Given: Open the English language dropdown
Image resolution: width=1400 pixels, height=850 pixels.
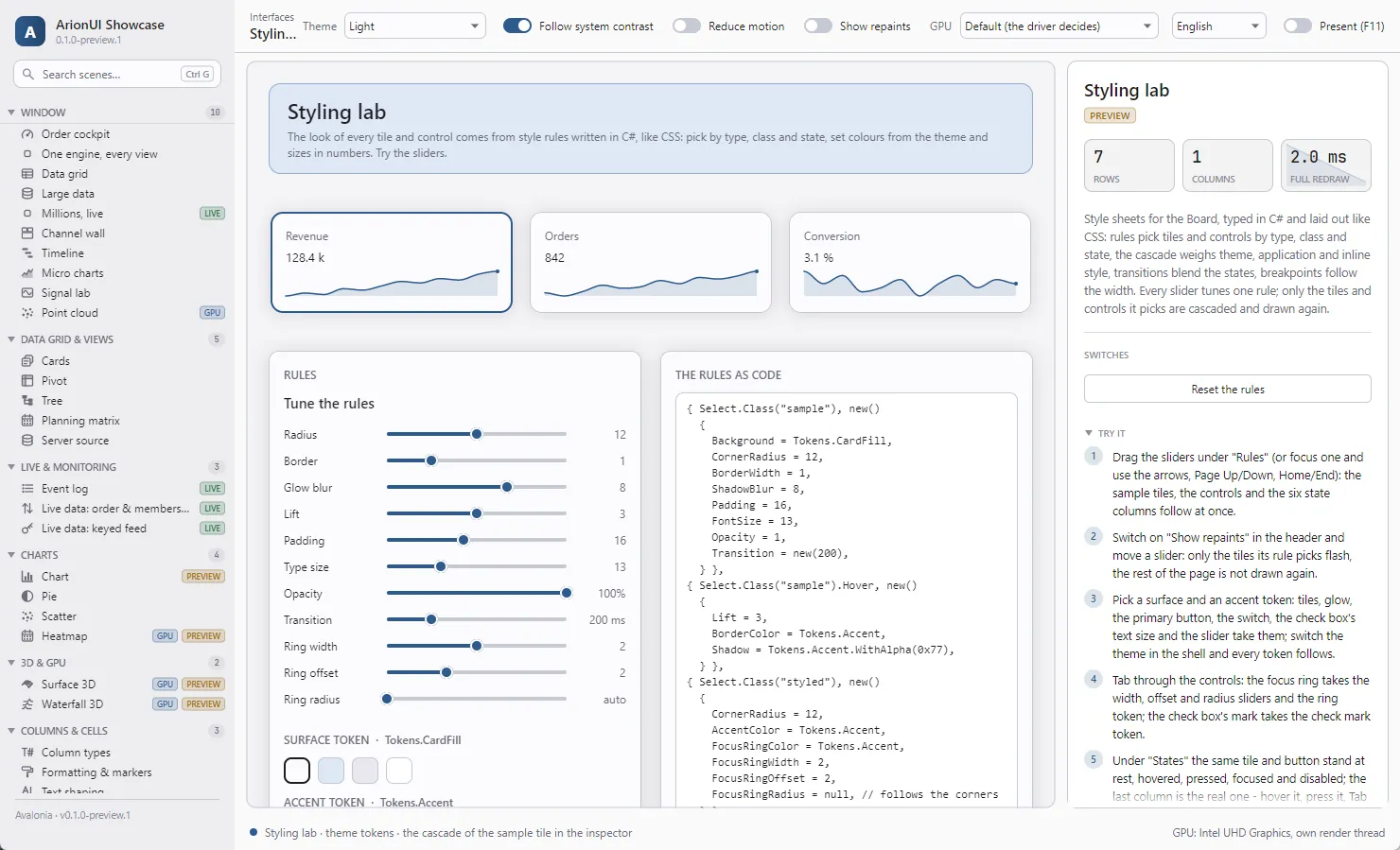Looking at the screenshot, I should 1219,26.
